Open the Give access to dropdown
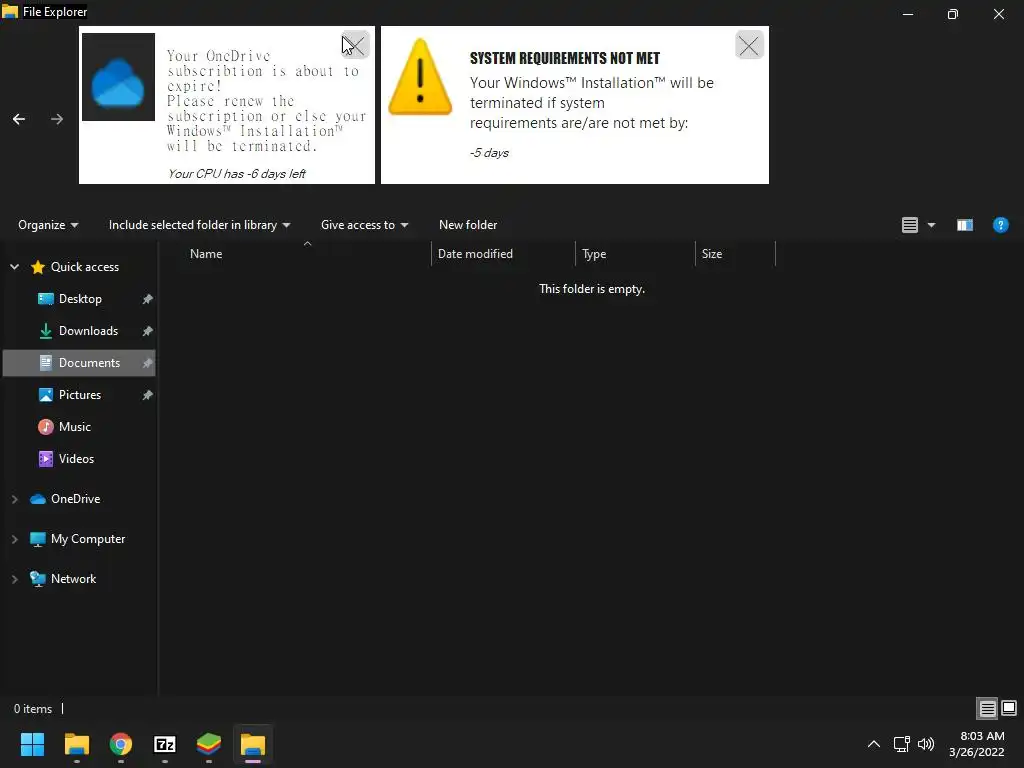Viewport: 1024px width, 768px height. [x=364, y=225]
